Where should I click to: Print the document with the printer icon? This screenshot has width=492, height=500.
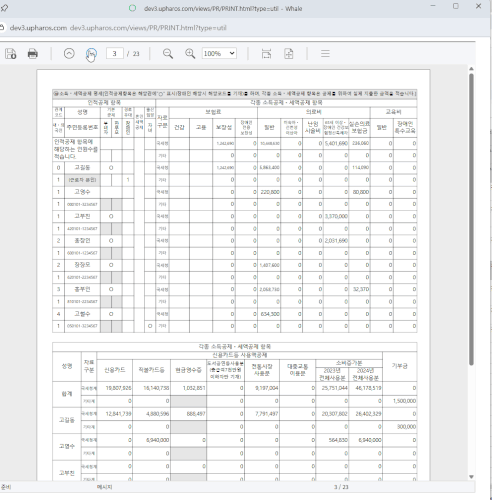(33, 54)
